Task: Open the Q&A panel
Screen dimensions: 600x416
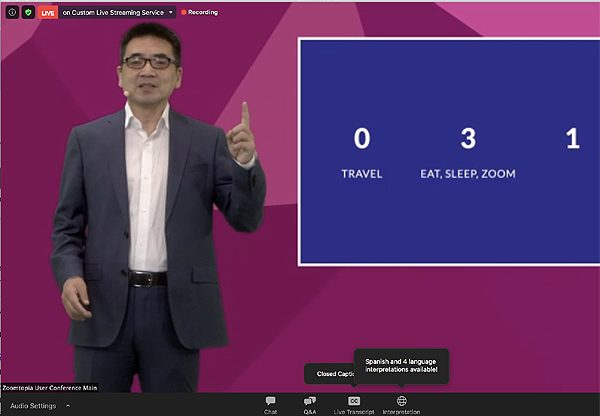Action: 310,402
